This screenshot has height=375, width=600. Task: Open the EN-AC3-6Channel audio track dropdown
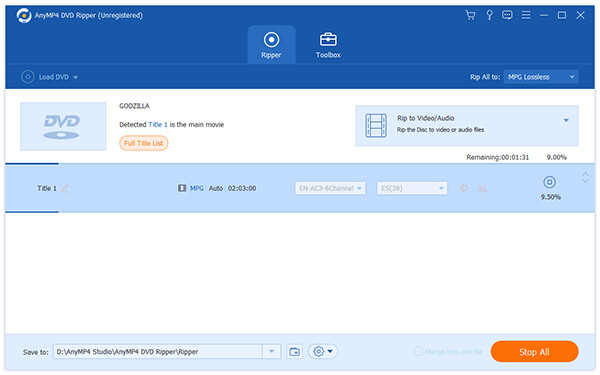click(x=330, y=188)
